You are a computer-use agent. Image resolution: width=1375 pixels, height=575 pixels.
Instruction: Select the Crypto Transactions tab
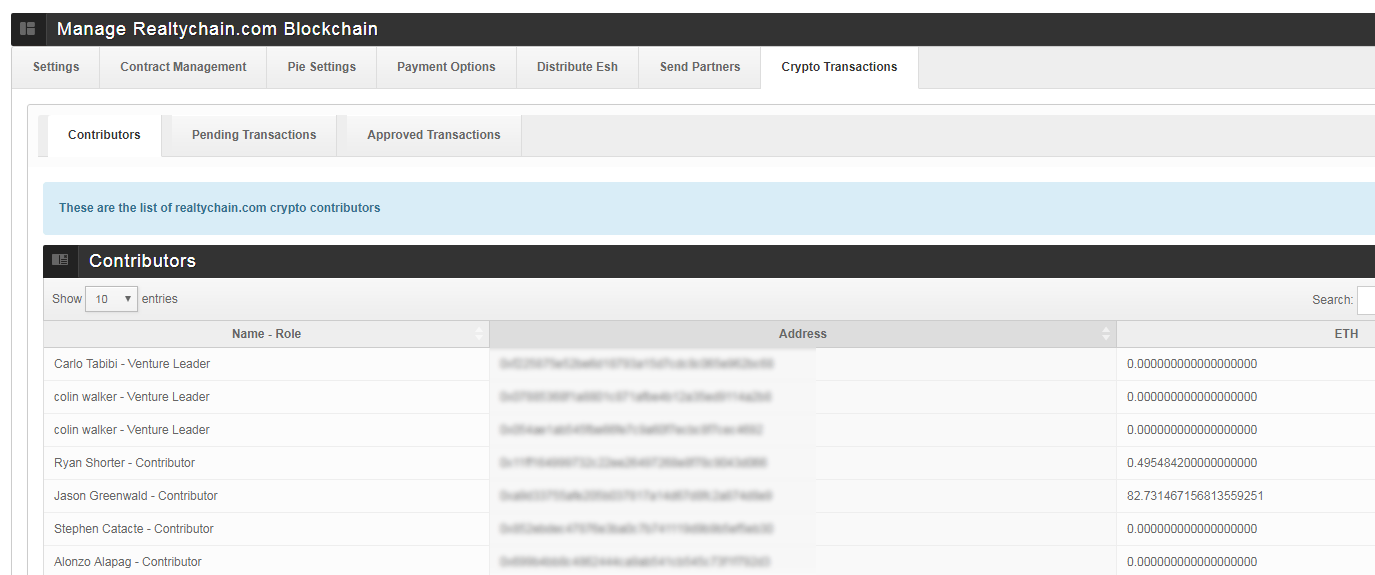coord(839,67)
